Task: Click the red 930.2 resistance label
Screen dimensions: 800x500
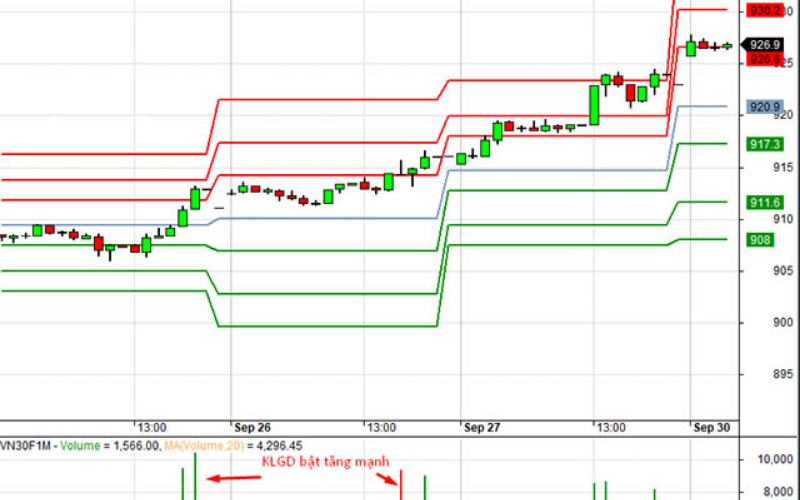Action: (764, 10)
